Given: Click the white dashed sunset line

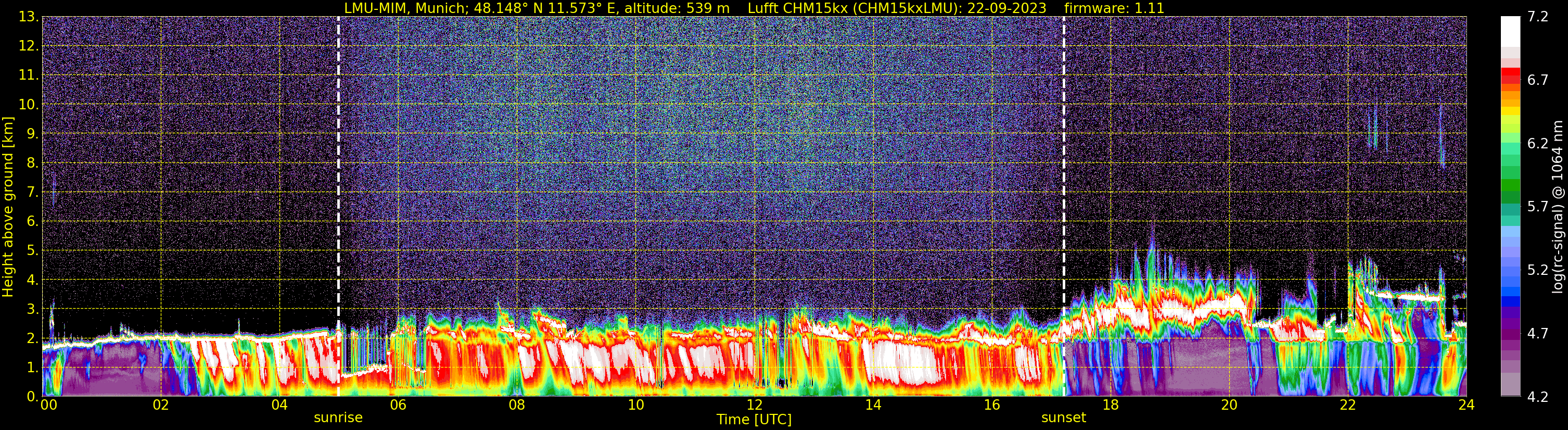Looking at the screenshot, I should [1064, 207].
